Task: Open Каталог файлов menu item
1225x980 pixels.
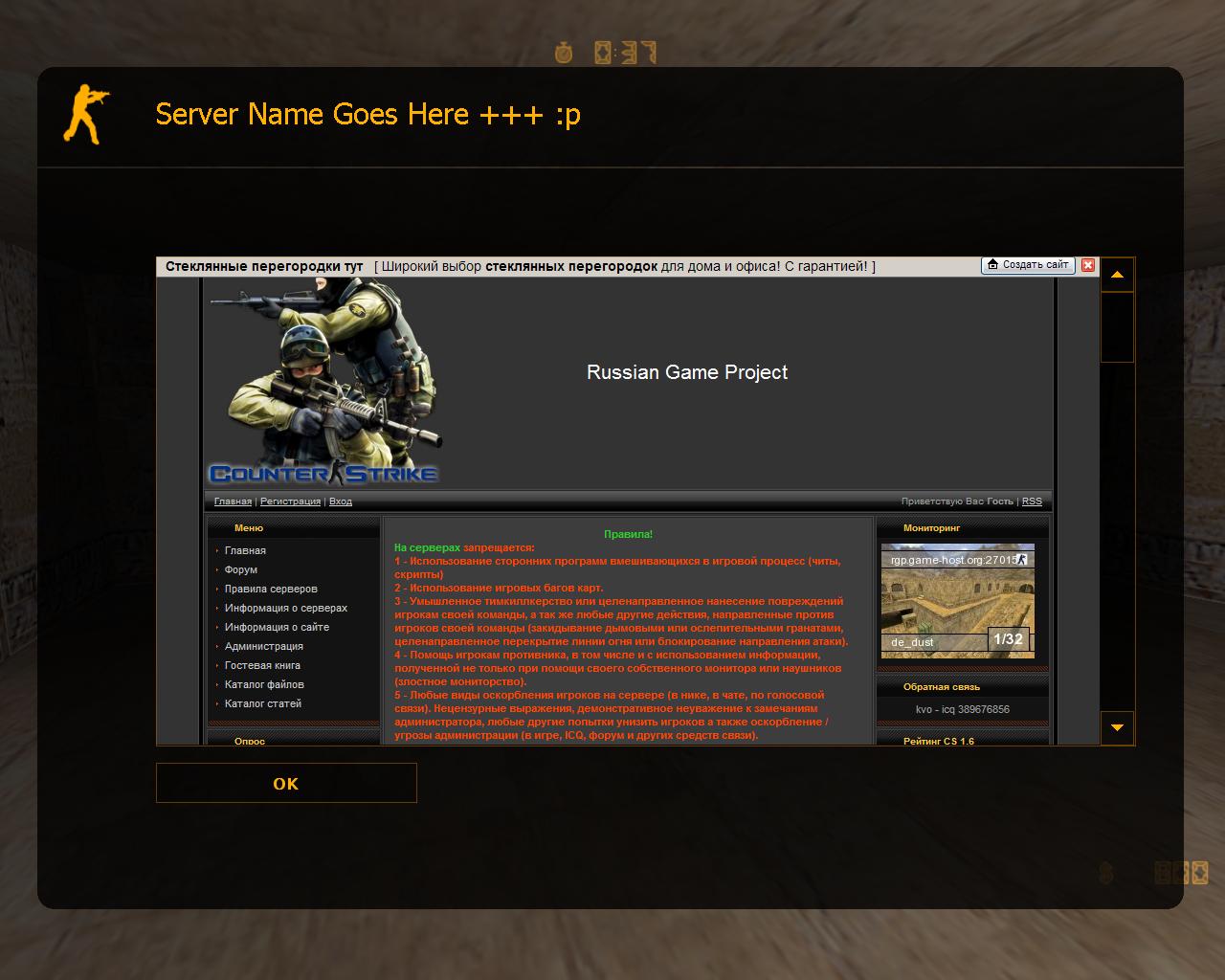Action: [264, 684]
